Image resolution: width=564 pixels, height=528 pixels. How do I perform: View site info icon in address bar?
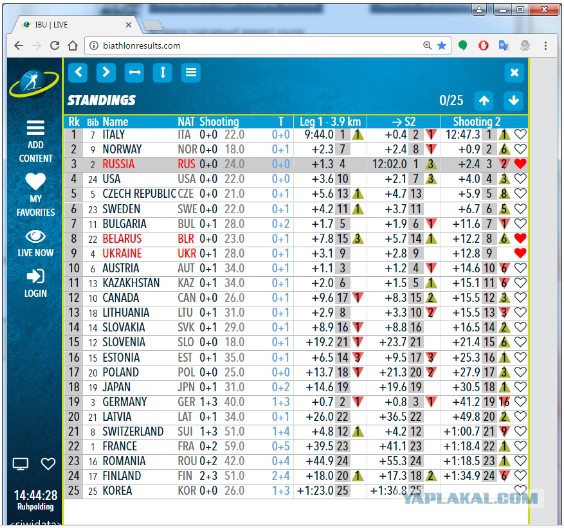pos(94,46)
